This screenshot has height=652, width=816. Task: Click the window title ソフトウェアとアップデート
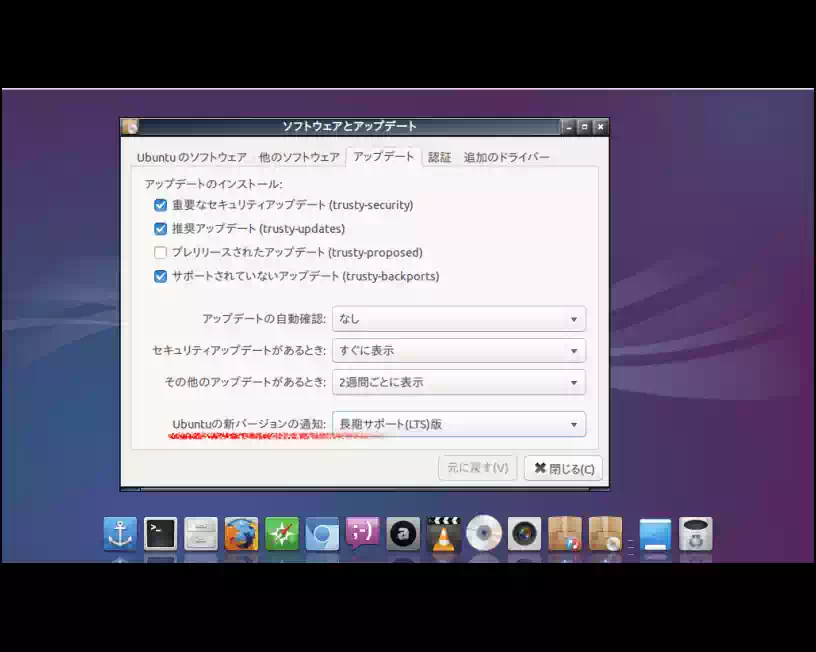(x=349, y=126)
